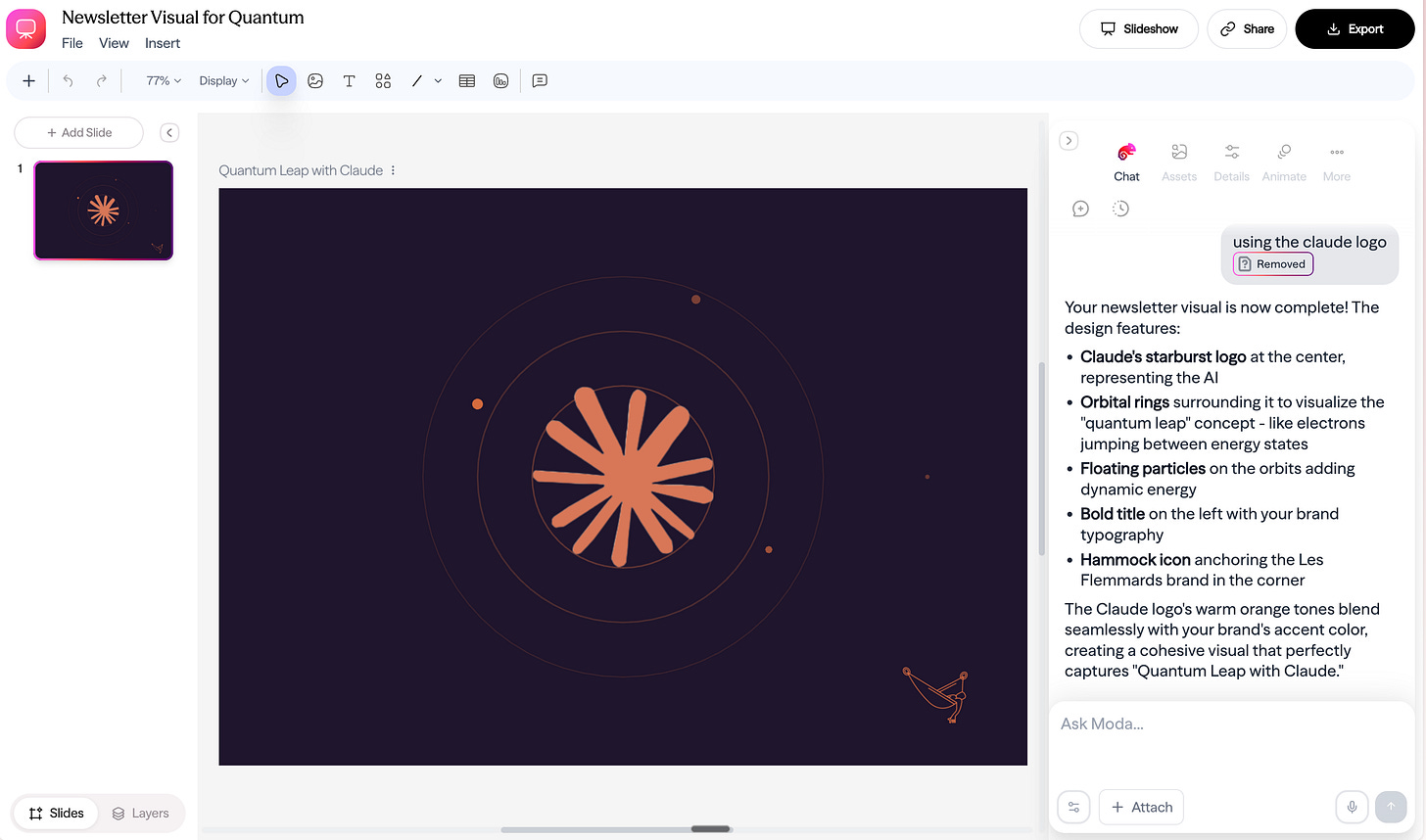Switch to the Details tab
1426x840 pixels.
(1231, 163)
